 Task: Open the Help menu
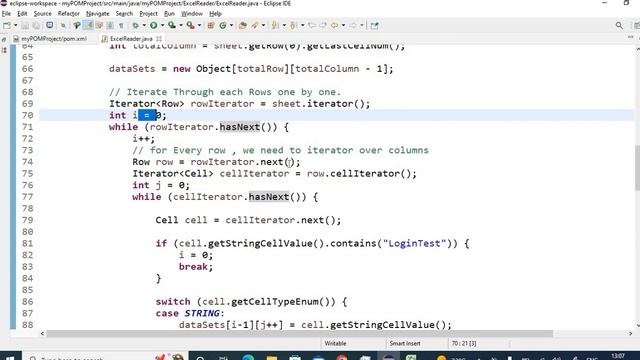coord(215,13)
